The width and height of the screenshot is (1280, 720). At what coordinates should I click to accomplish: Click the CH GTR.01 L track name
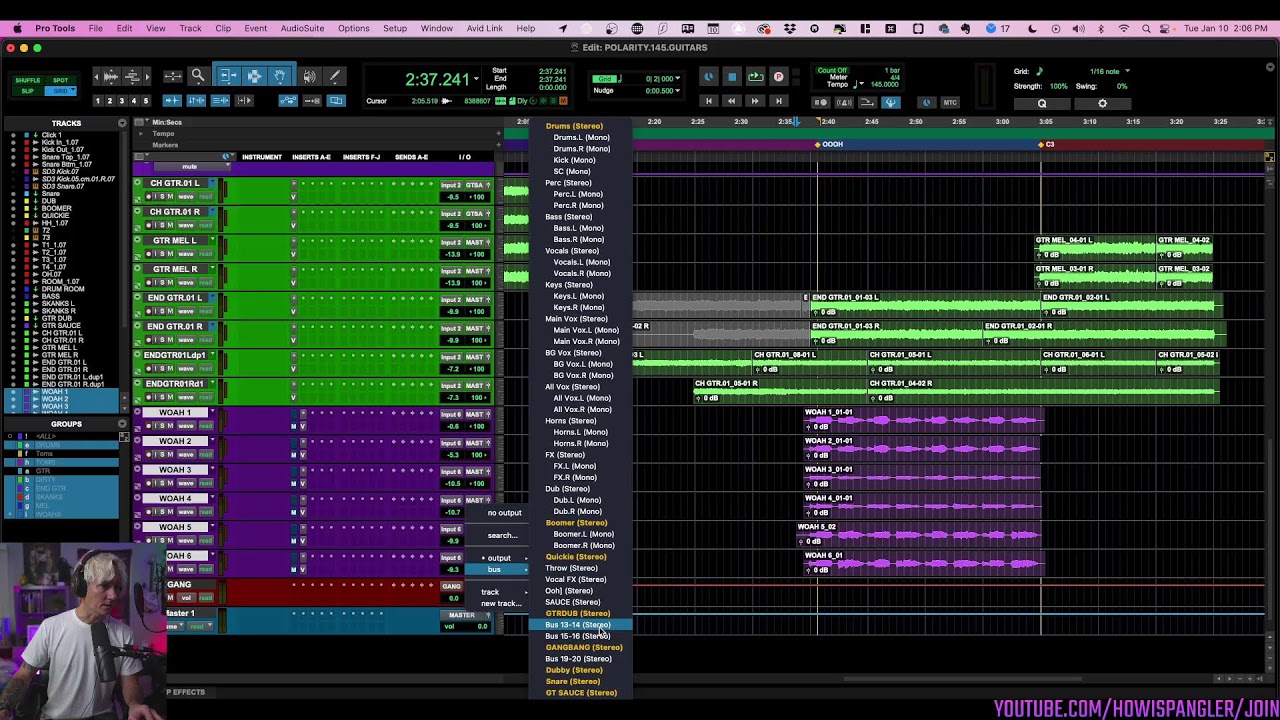click(x=175, y=184)
